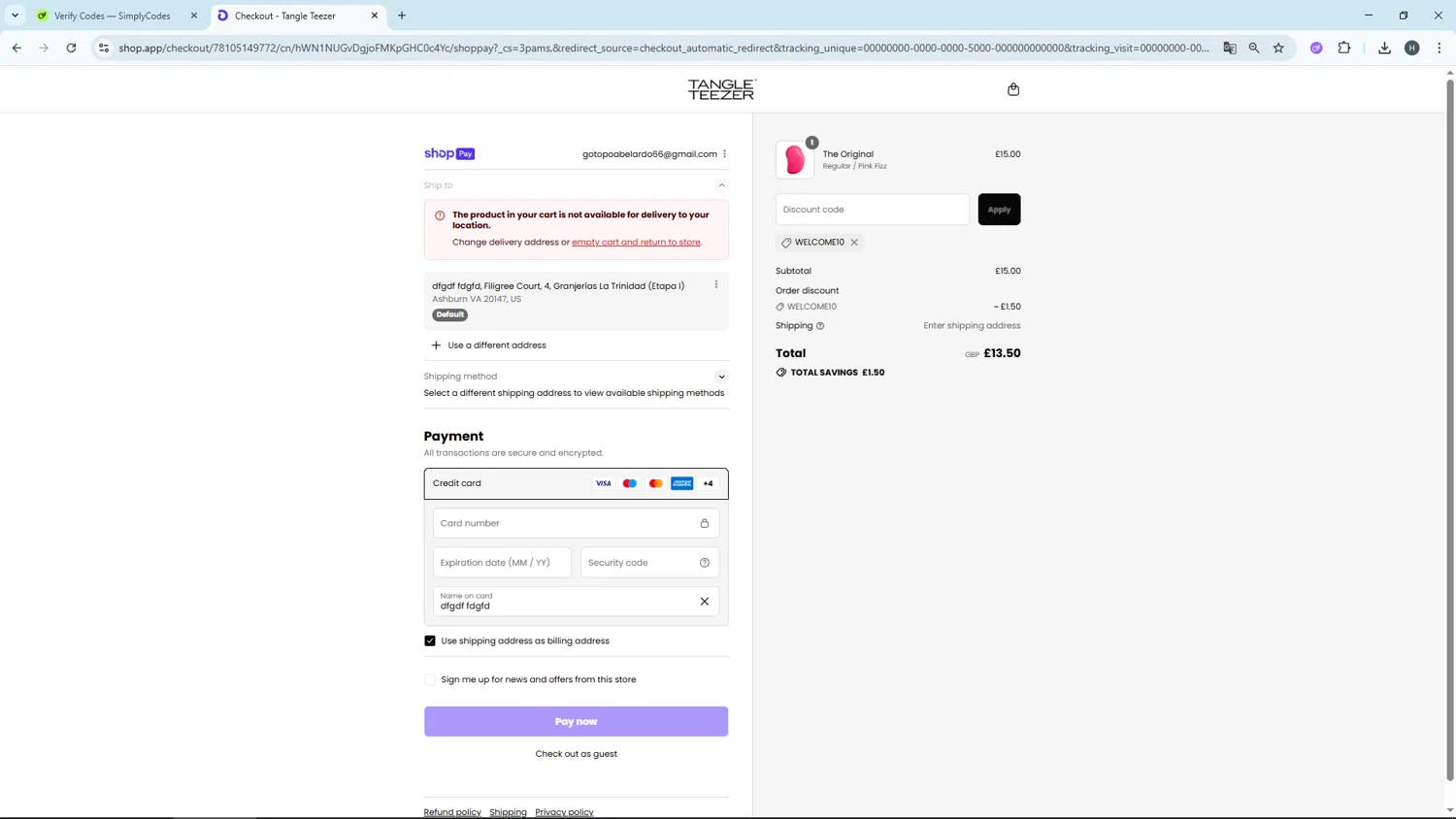Select the Credit card payment option

click(576, 483)
